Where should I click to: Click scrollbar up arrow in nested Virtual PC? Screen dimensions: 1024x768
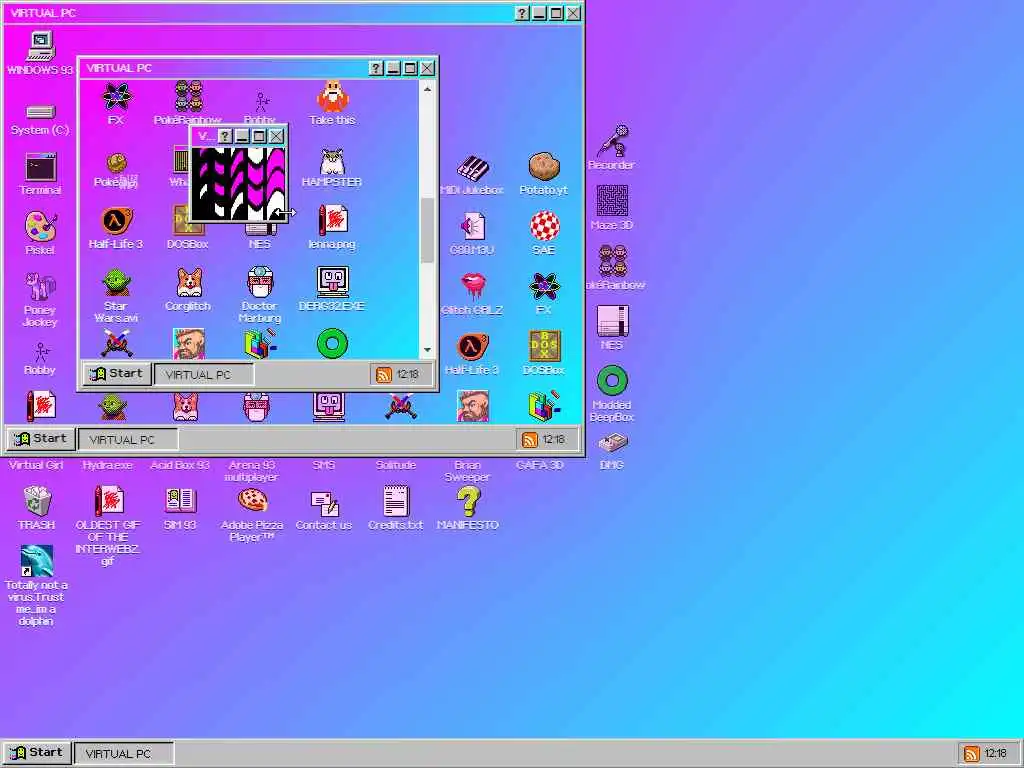click(x=427, y=89)
